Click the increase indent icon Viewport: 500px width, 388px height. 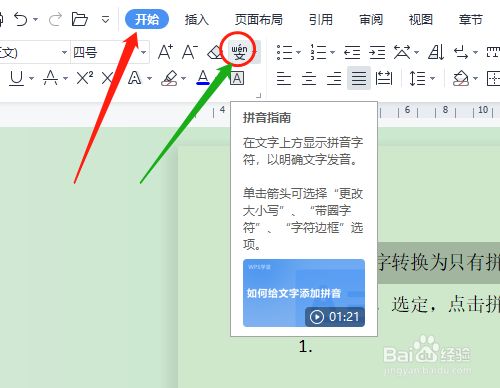pos(377,52)
